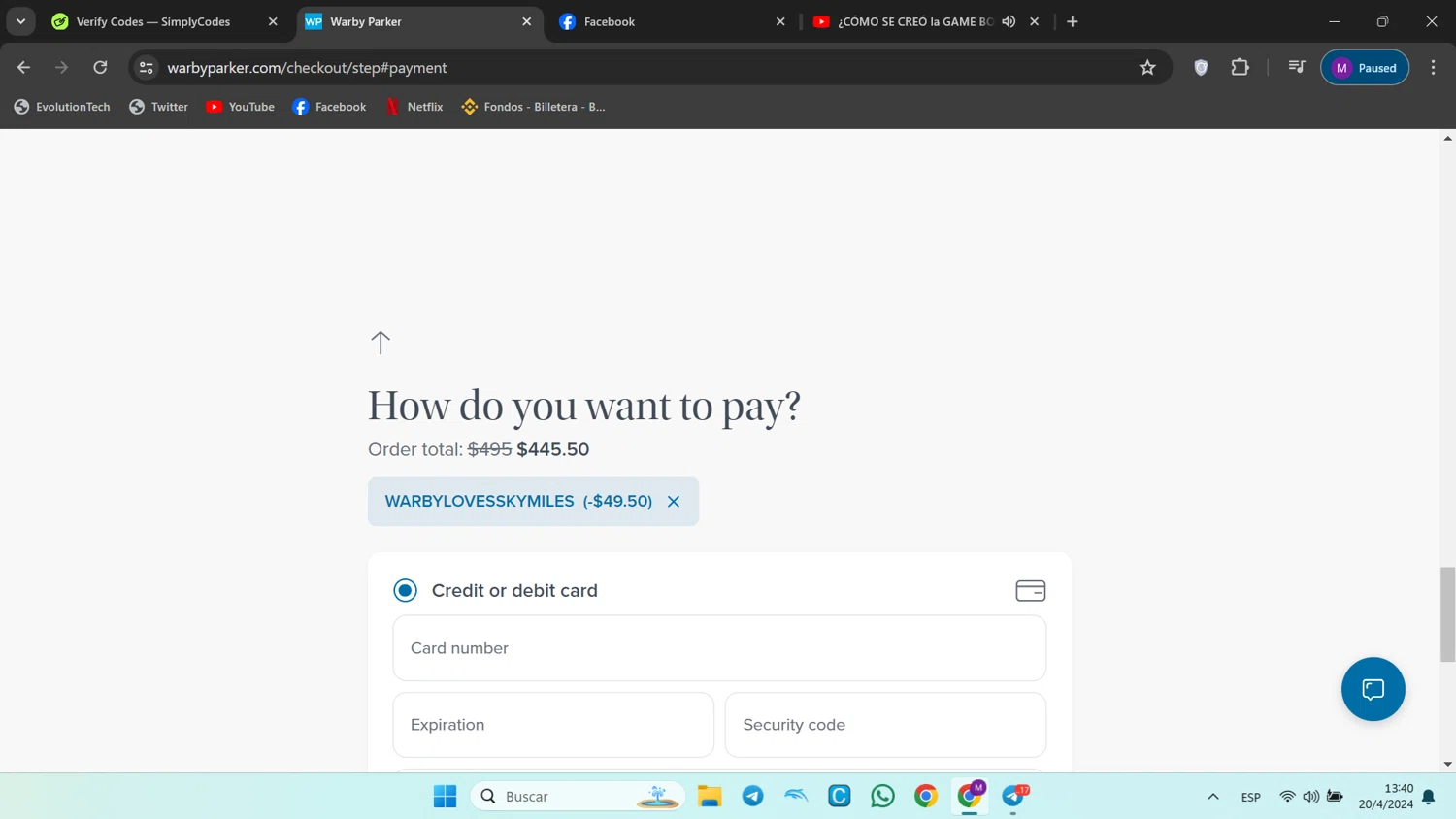Open the chat support bubble
The image size is (1456, 819).
(1373, 689)
